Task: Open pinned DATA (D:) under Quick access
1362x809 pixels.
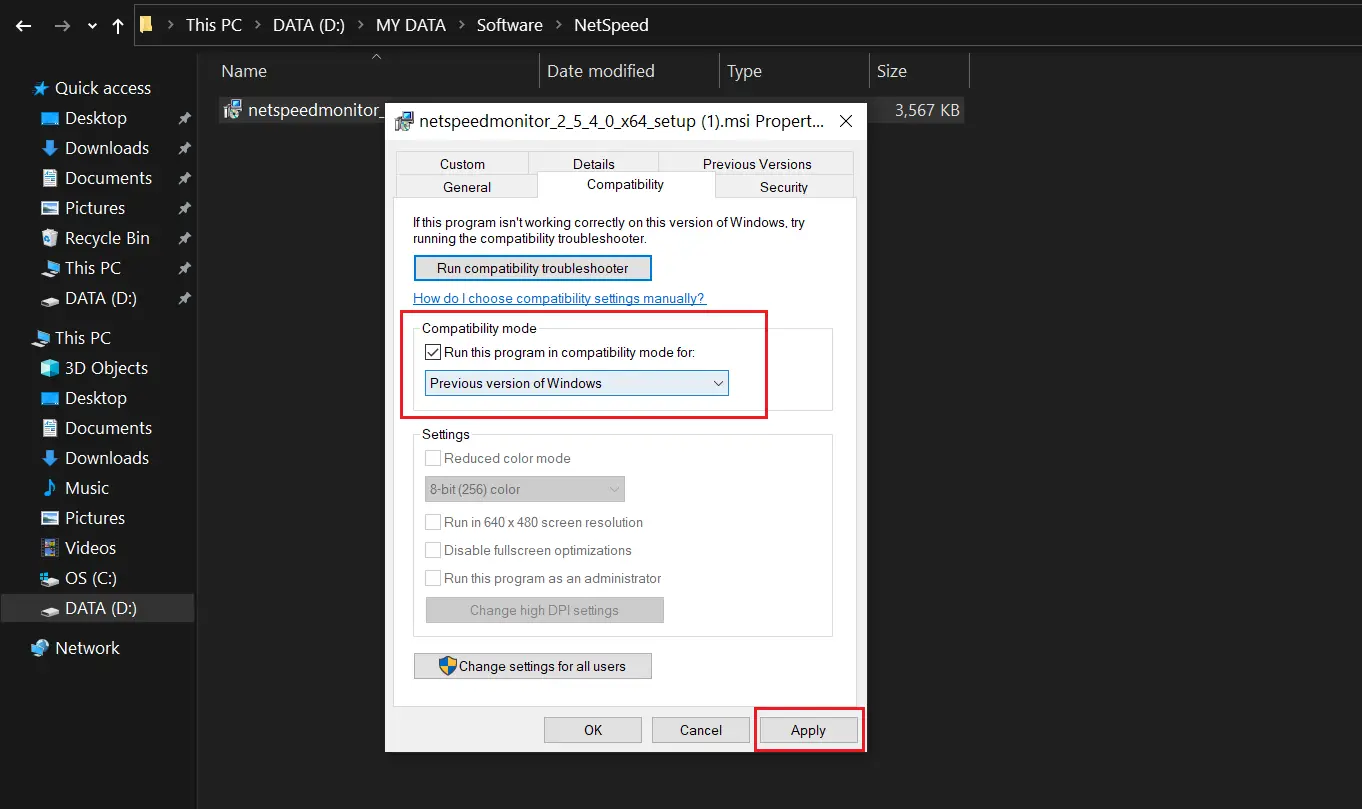Action: [101, 298]
